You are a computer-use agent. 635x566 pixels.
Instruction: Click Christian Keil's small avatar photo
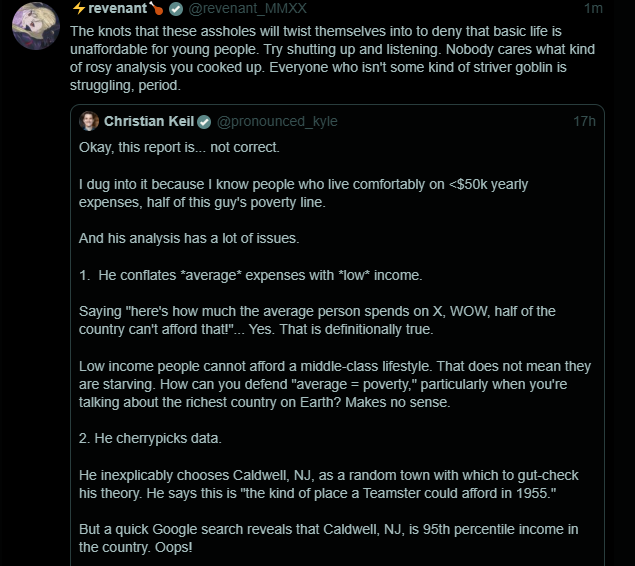(x=89, y=121)
